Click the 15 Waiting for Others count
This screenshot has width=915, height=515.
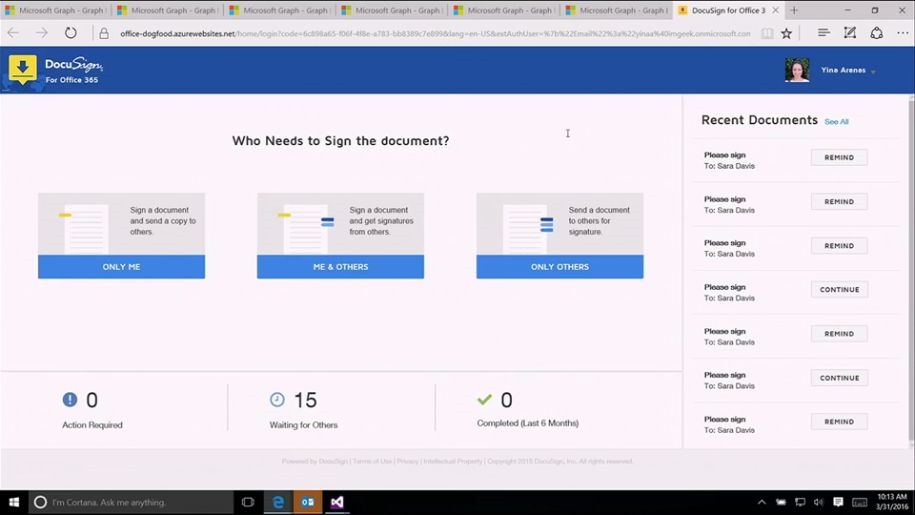pos(305,400)
